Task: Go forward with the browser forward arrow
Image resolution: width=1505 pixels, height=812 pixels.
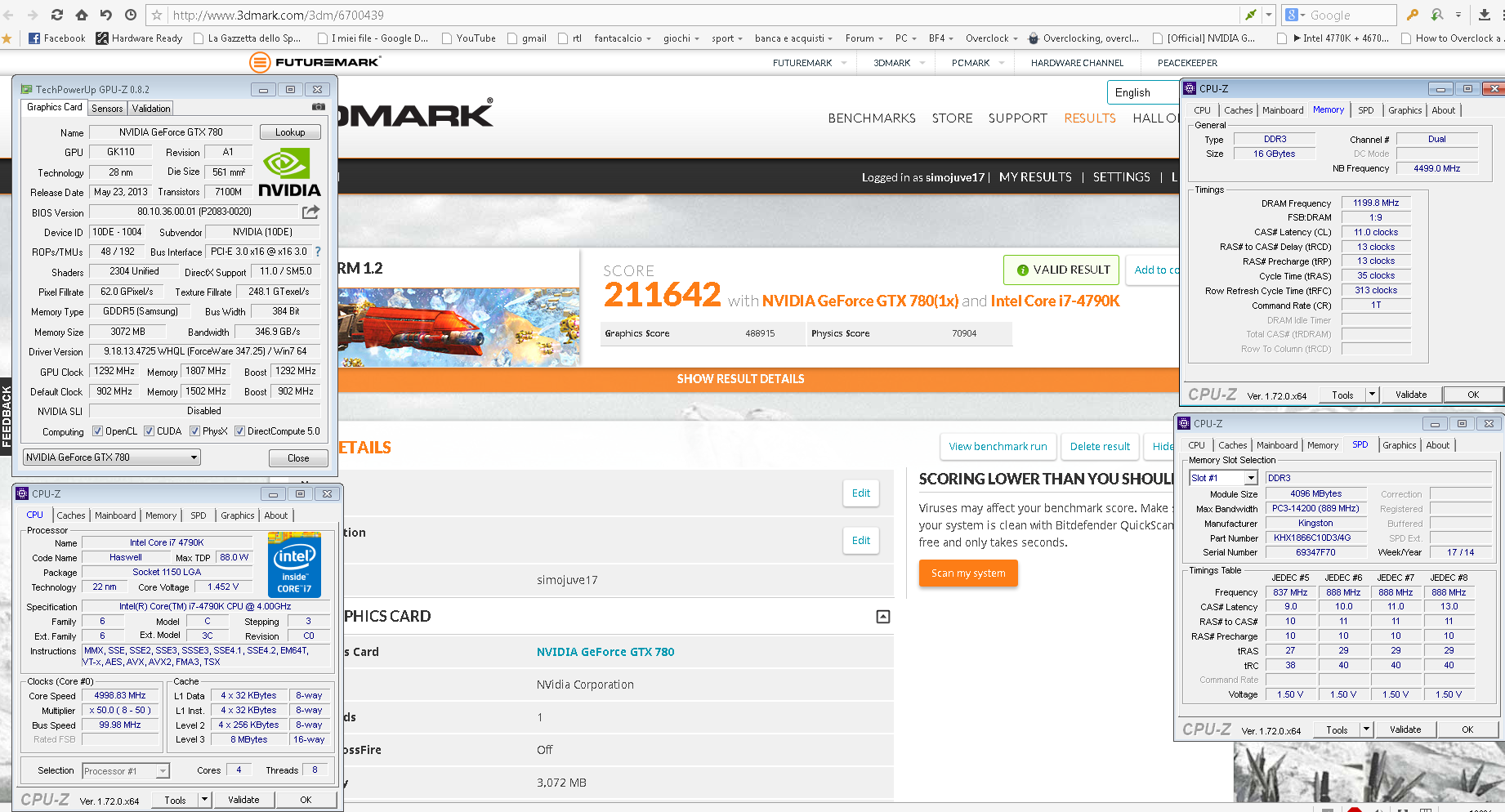Action: point(33,15)
